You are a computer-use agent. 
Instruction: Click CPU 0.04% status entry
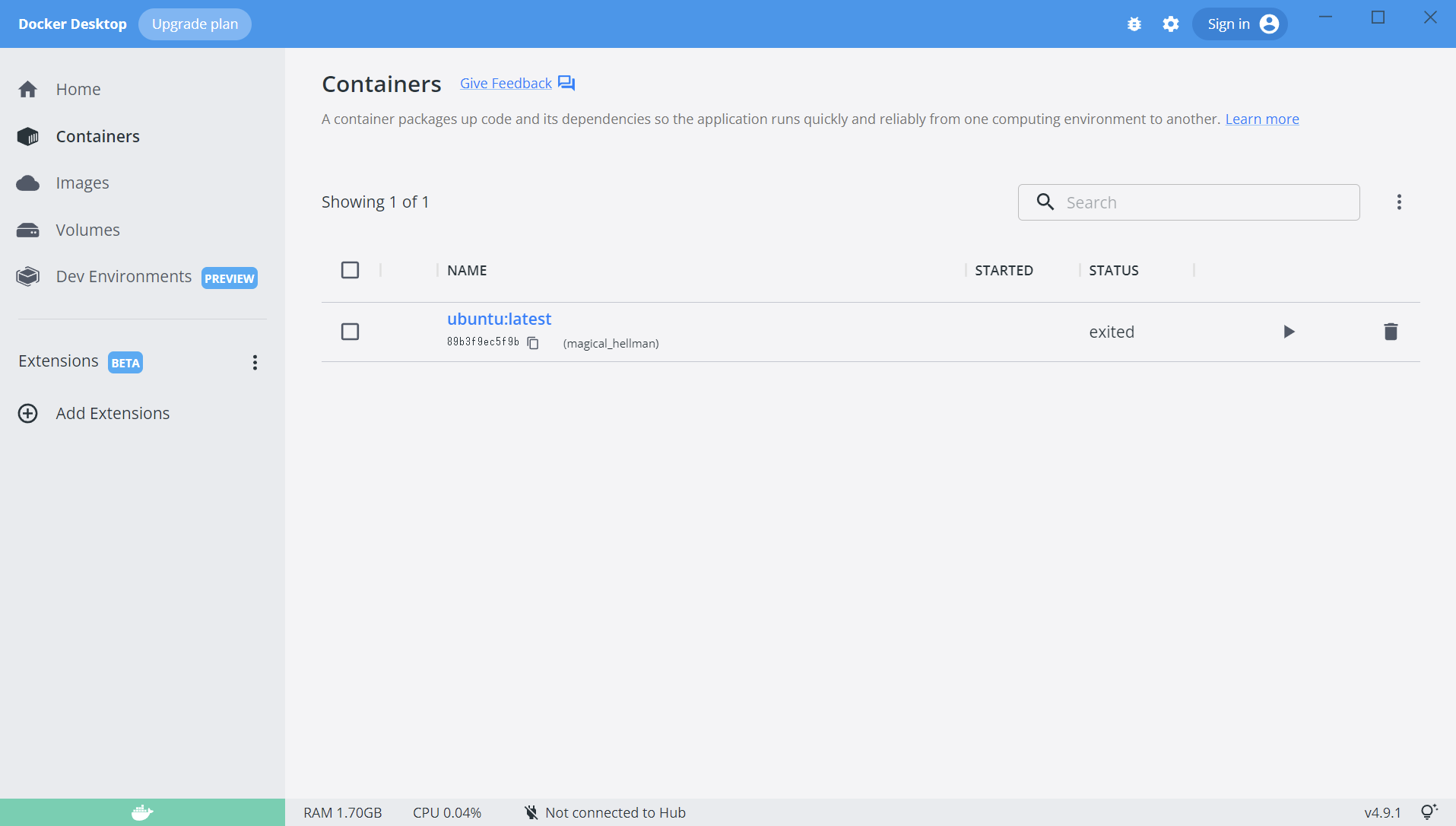point(447,812)
